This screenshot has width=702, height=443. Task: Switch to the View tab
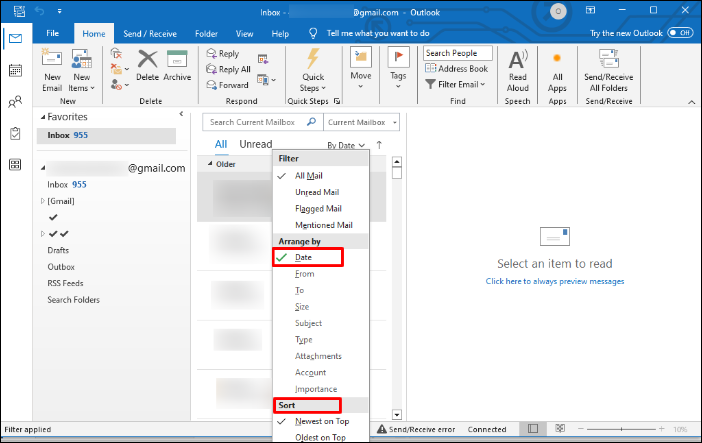pos(244,34)
